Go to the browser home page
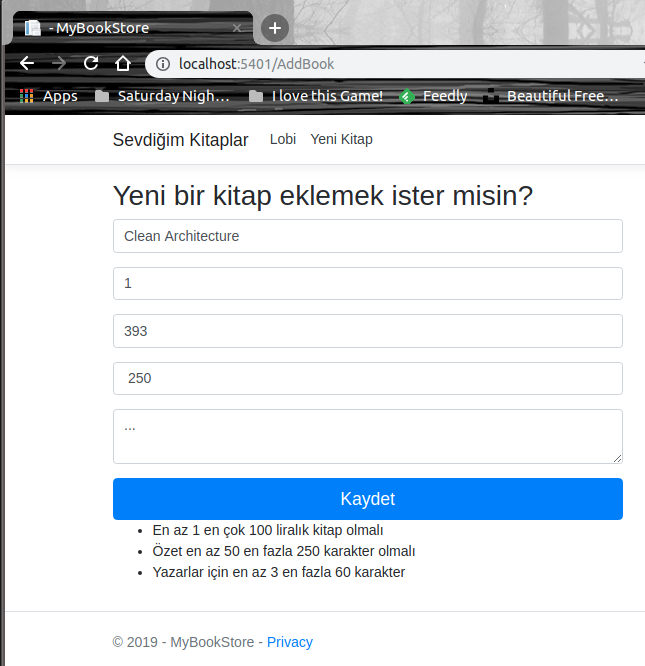Viewport: 645px width, 666px height. click(123, 64)
